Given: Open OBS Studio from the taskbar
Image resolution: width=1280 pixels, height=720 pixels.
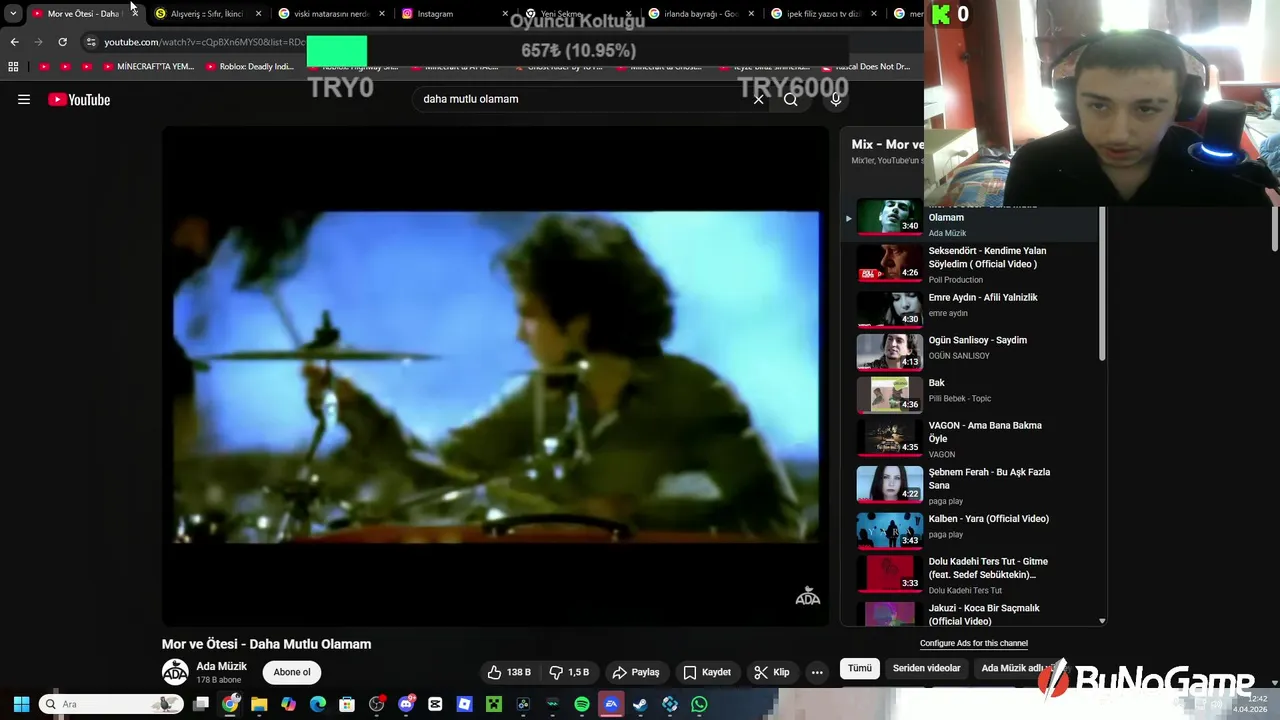Looking at the screenshot, I should pyautogui.click(x=376, y=704).
